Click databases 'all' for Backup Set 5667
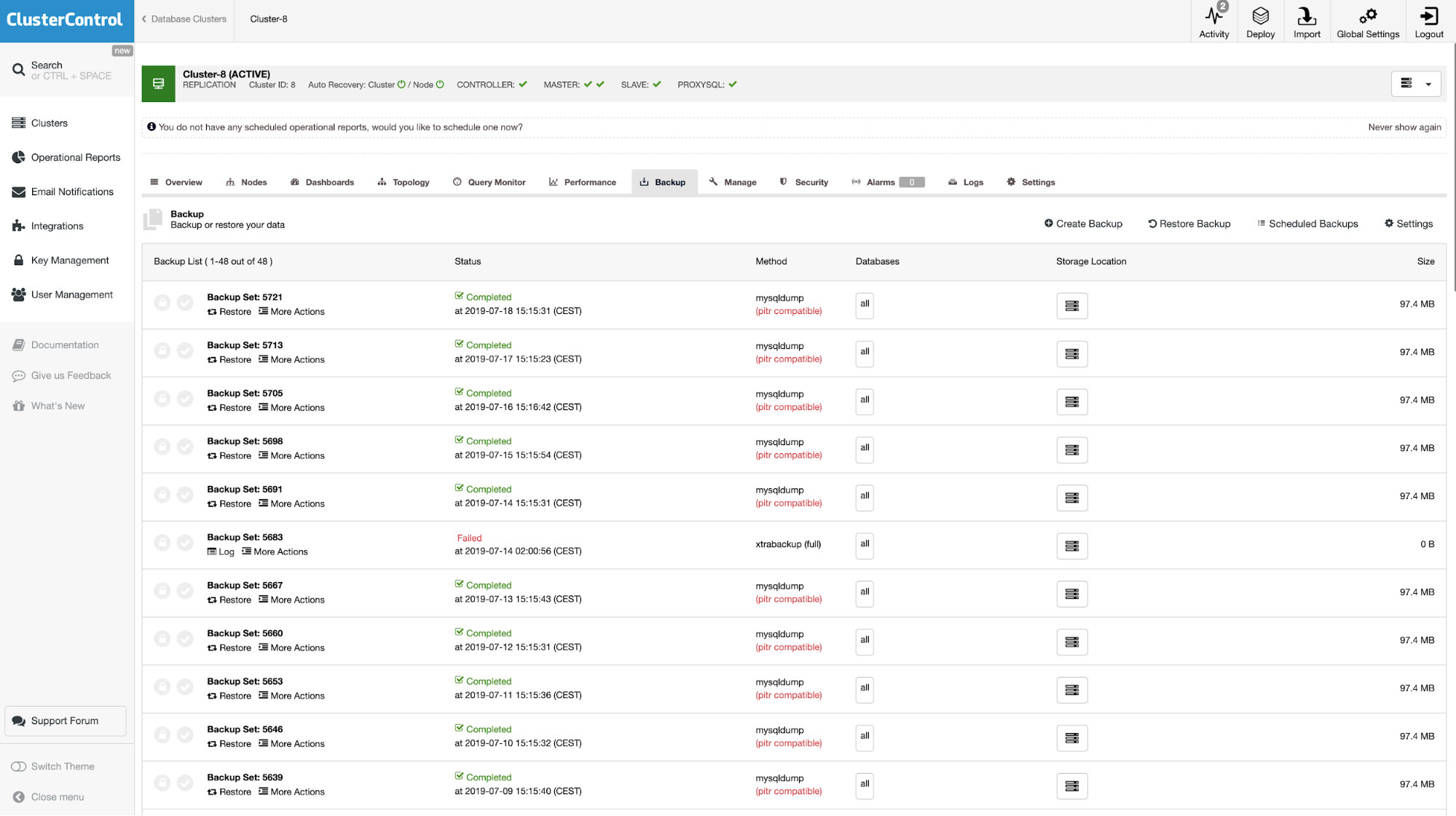This screenshot has height=816, width=1456. click(865, 593)
